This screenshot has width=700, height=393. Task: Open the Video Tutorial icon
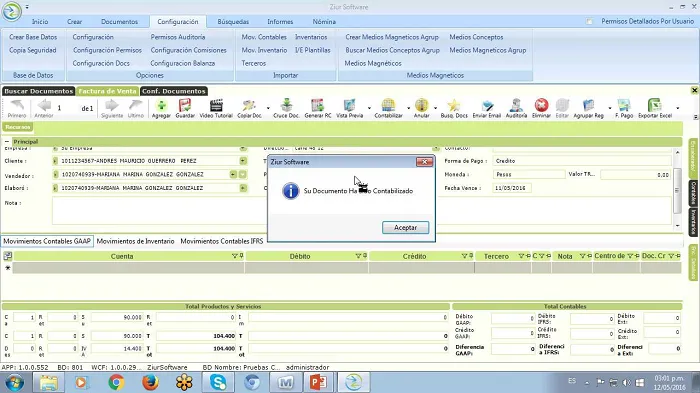click(x=216, y=106)
